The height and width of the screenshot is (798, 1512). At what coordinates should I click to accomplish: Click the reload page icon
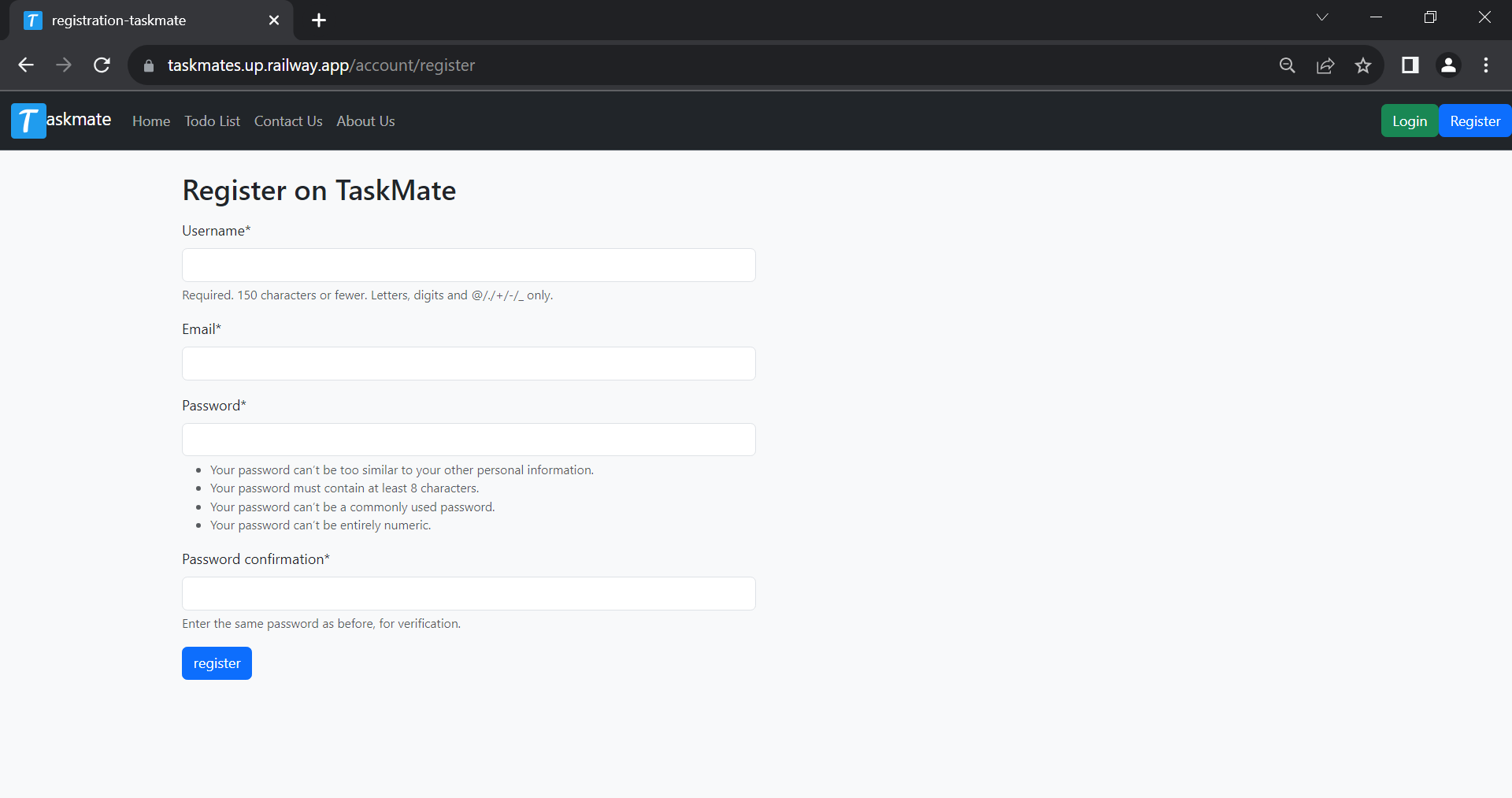tap(102, 65)
